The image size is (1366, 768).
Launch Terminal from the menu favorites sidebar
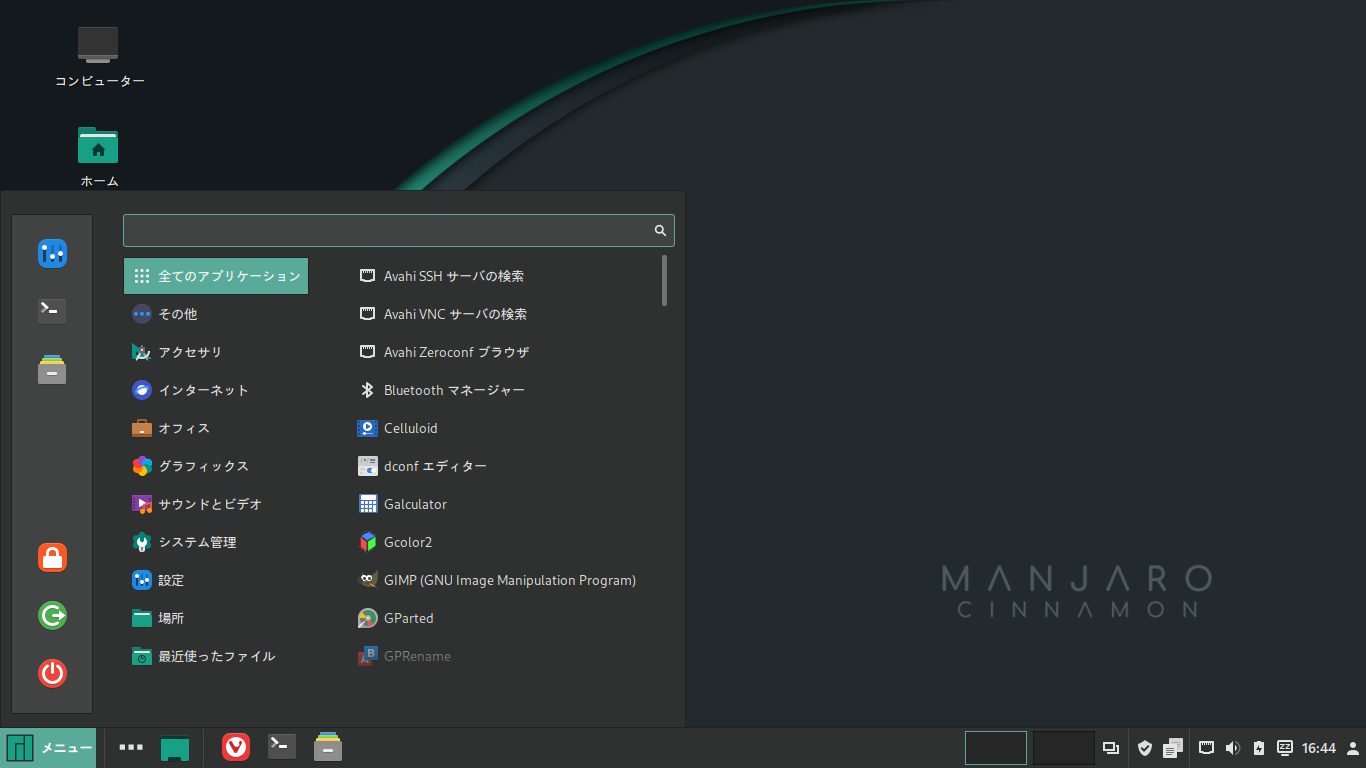coord(52,311)
